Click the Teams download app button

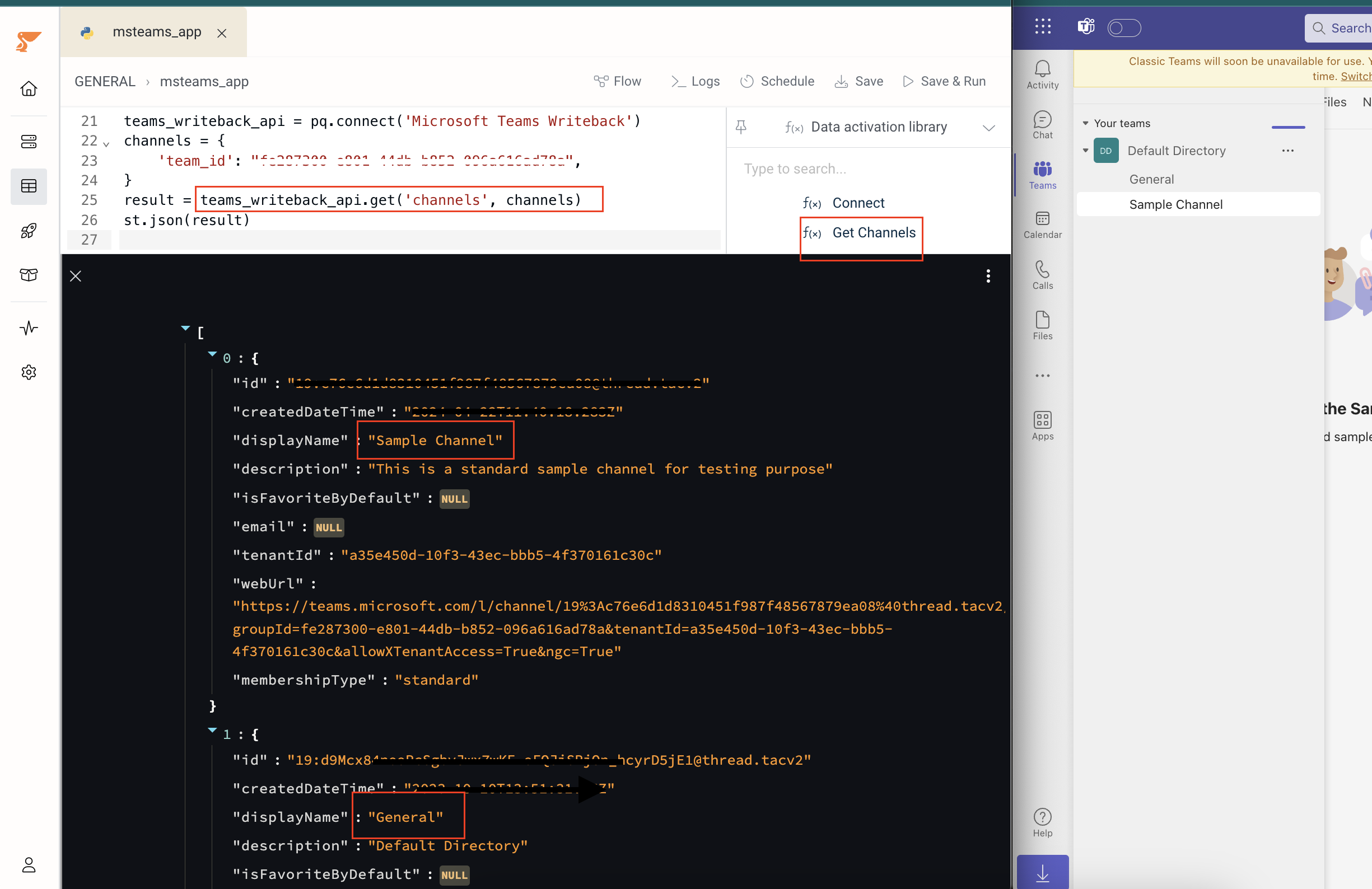click(x=1042, y=872)
